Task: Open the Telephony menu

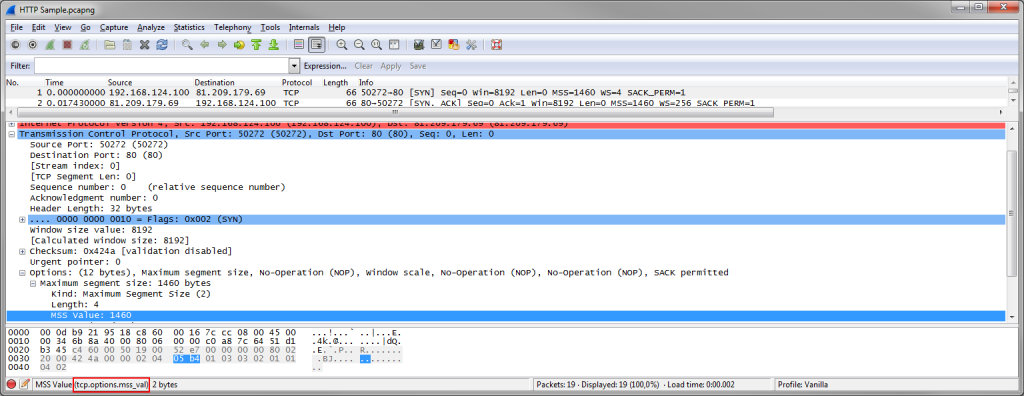Action: pyautogui.click(x=232, y=27)
